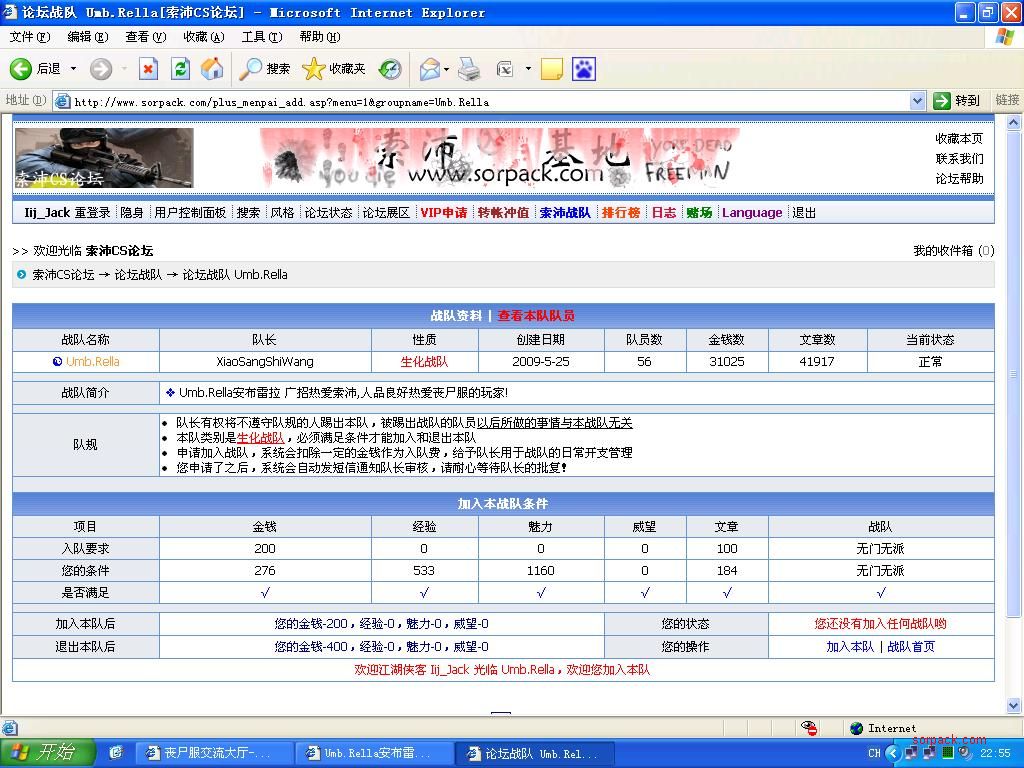1024x768 pixels.
Task: Open the Back button history dropdown arrow
Action: click(73, 69)
